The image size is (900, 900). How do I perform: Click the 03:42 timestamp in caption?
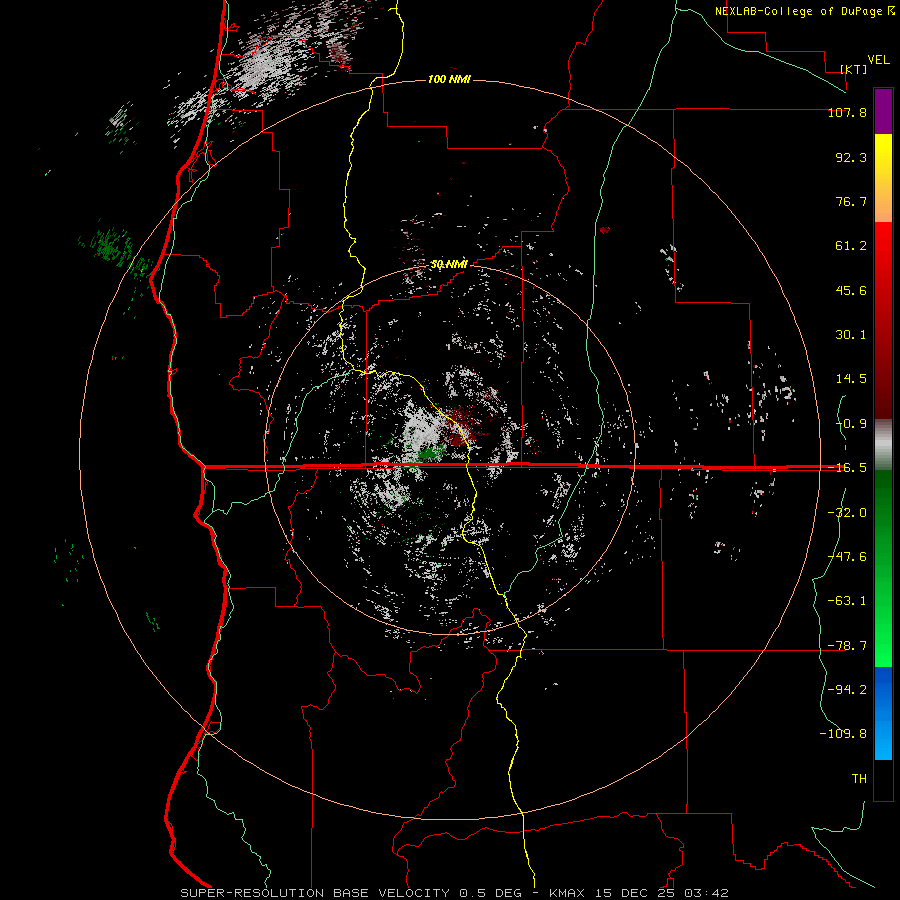(x=707, y=893)
